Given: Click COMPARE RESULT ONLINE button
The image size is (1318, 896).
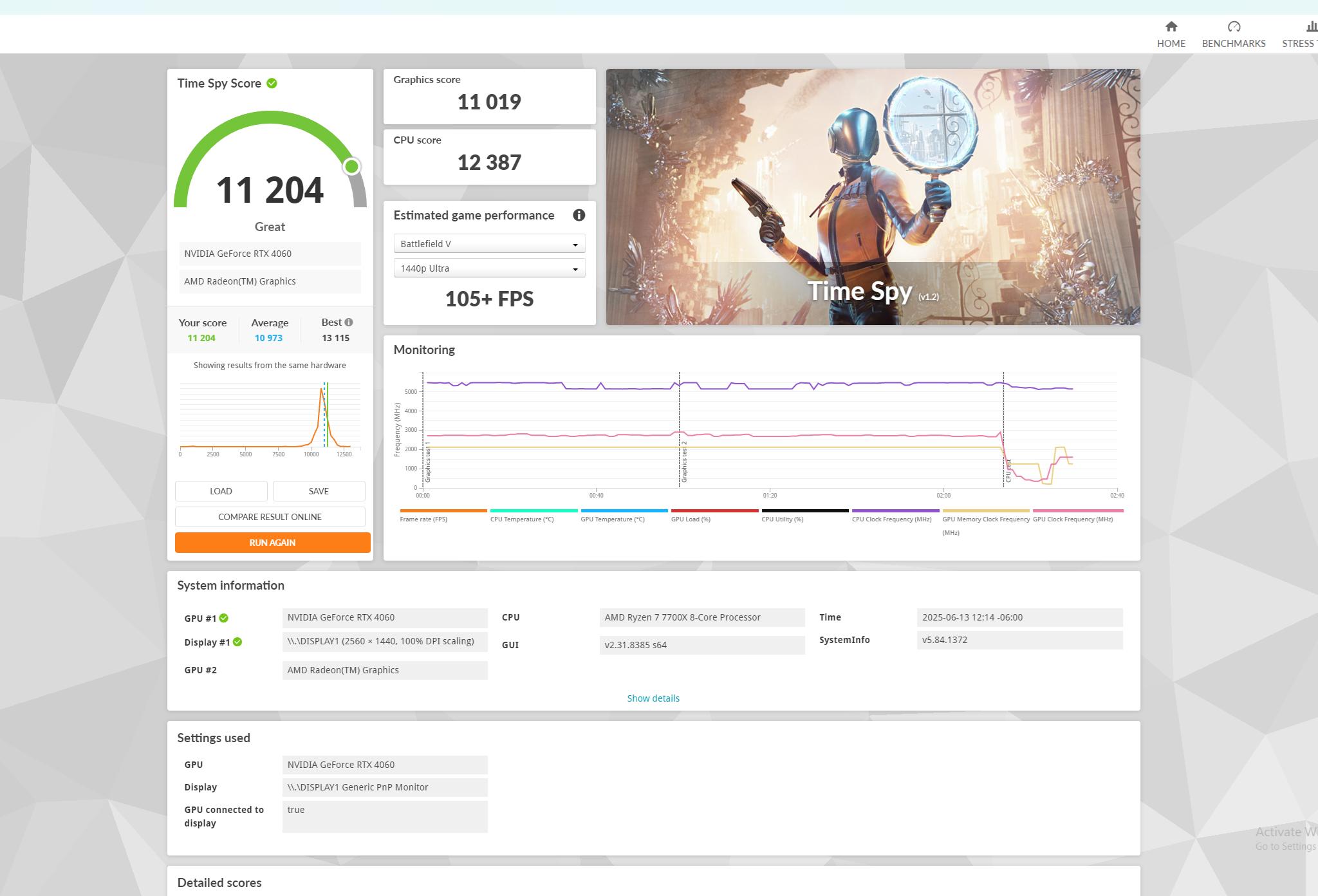Looking at the screenshot, I should (x=270, y=517).
